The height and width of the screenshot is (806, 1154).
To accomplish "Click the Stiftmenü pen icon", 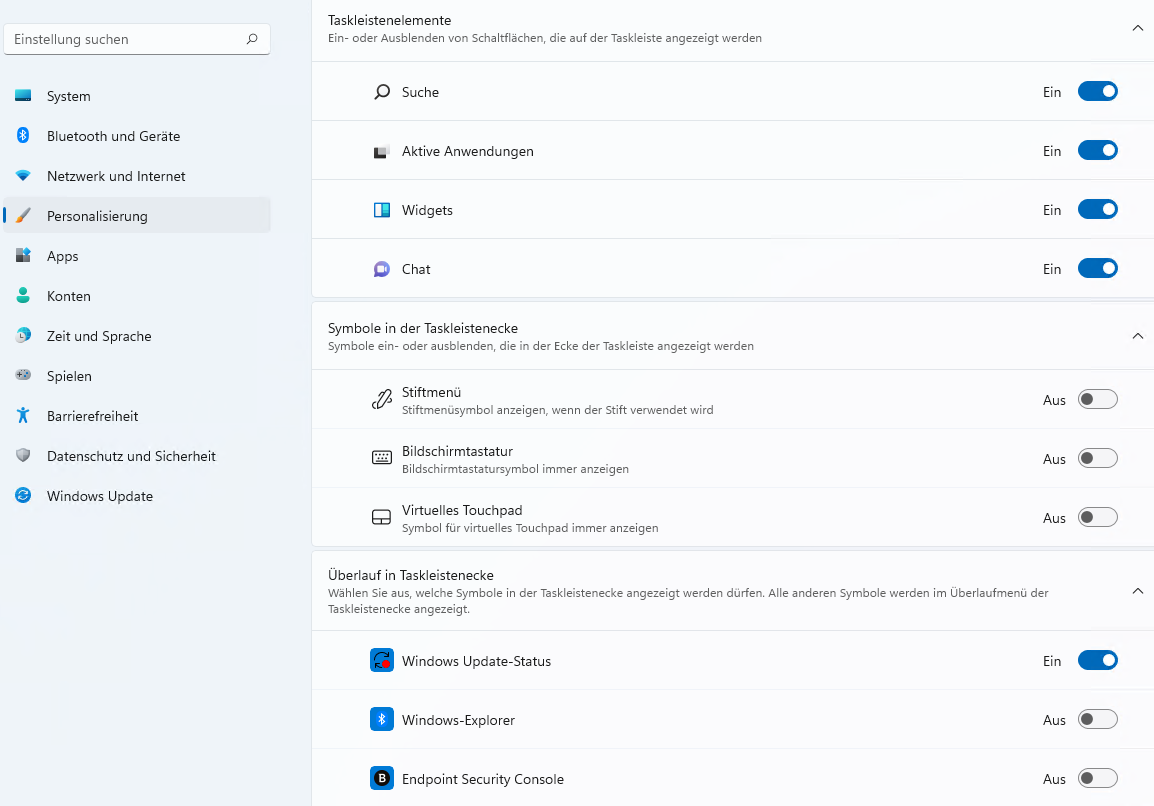I will 381,398.
